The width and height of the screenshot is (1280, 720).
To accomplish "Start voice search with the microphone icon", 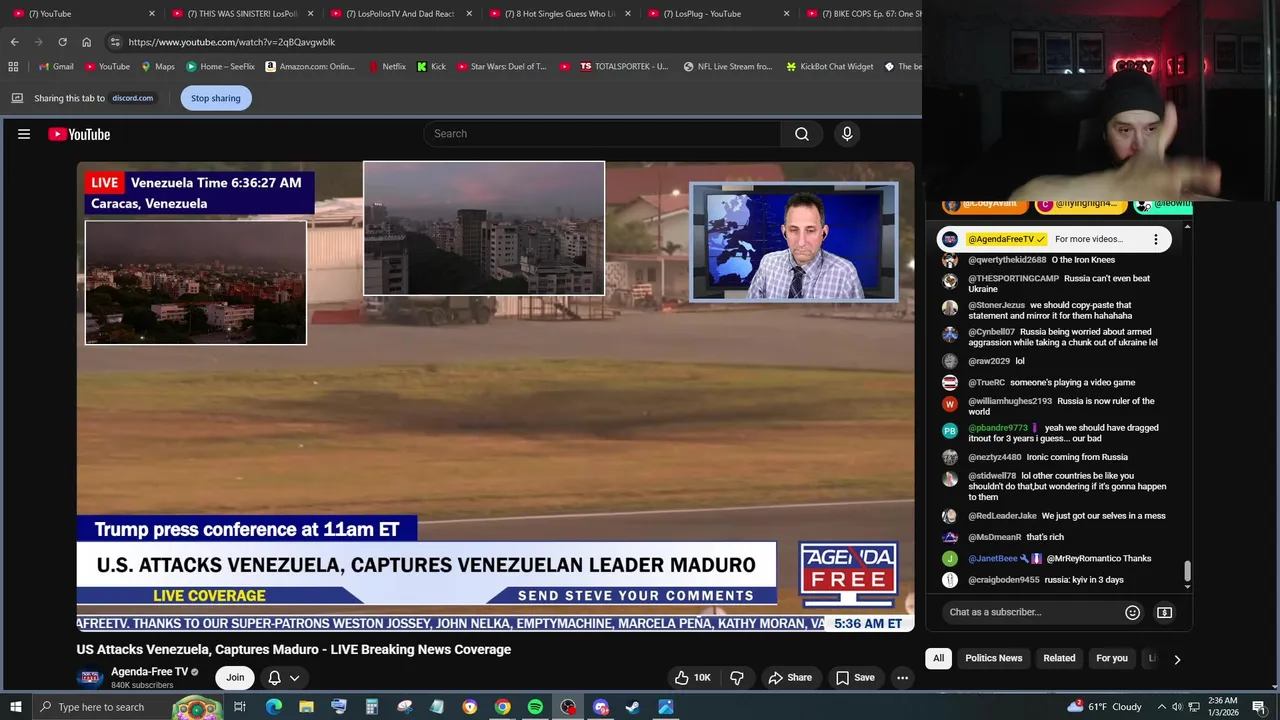I will (847, 134).
